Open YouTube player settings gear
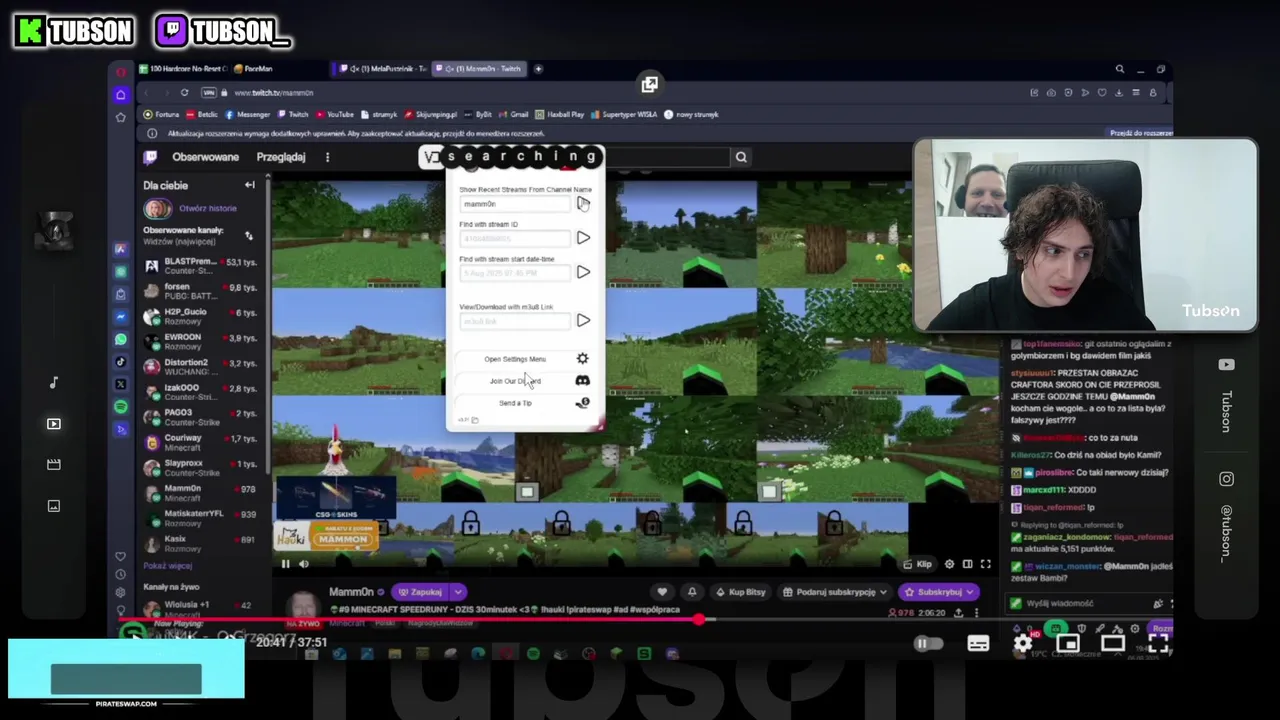 point(1022,644)
